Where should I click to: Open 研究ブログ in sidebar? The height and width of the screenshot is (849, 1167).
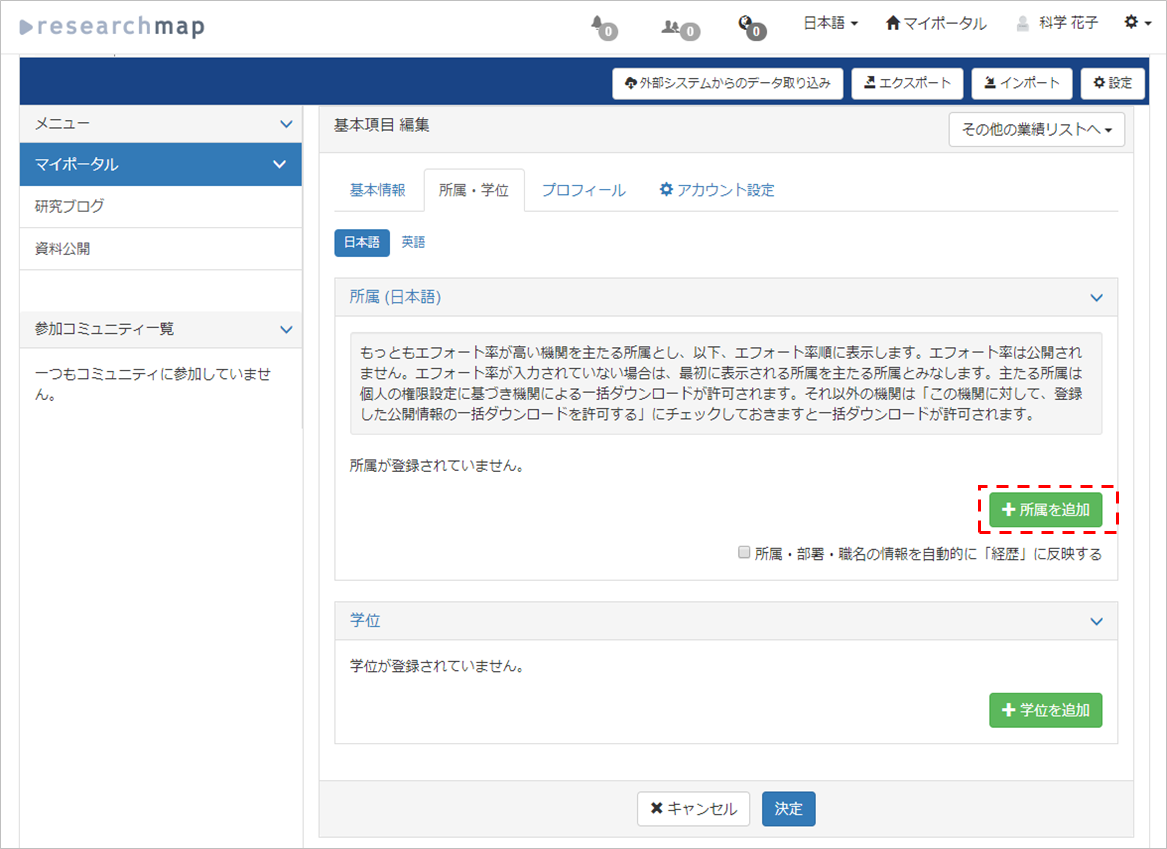coord(161,206)
